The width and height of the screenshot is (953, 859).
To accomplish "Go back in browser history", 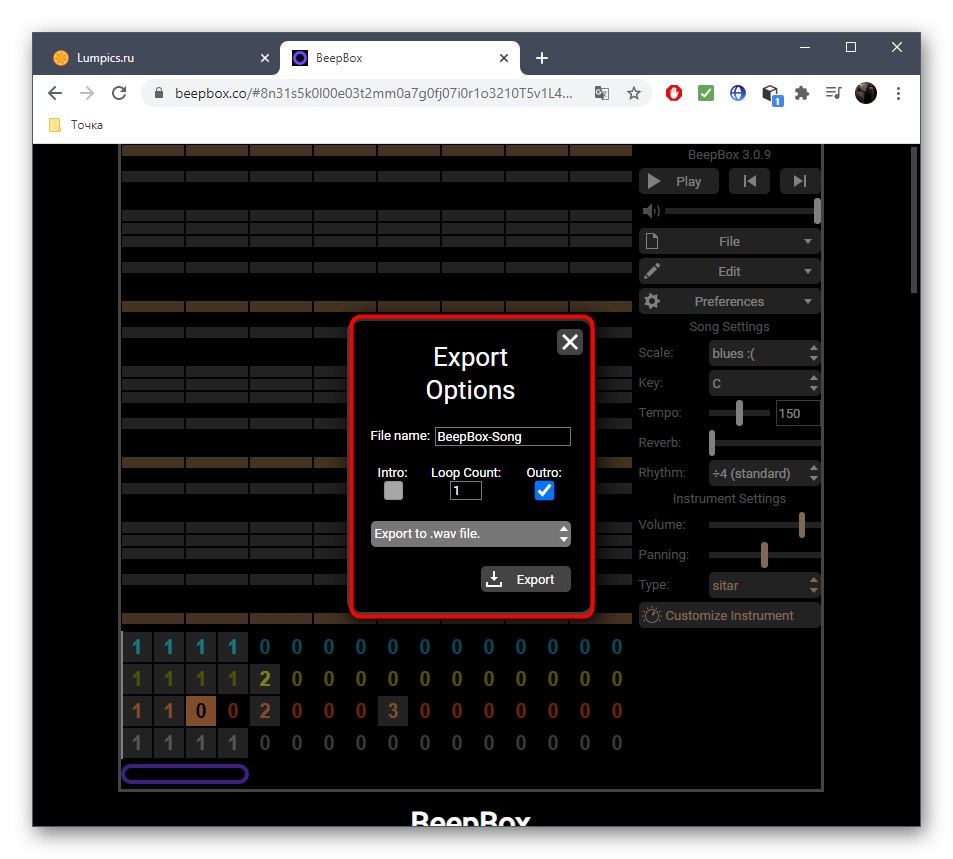I will [55, 93].
